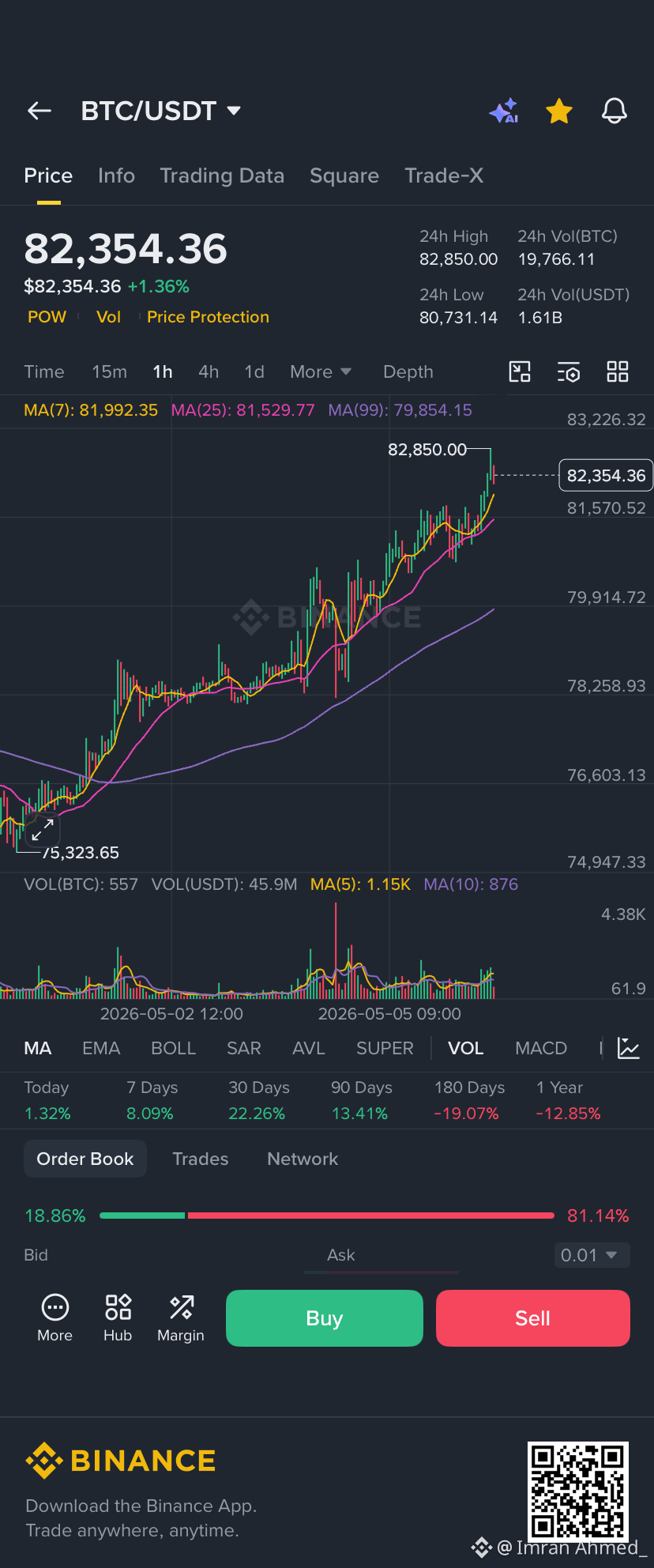Screen dimensions: 654x1568
Task: Toggle the AVL indicator
Action: point(309,1048)
